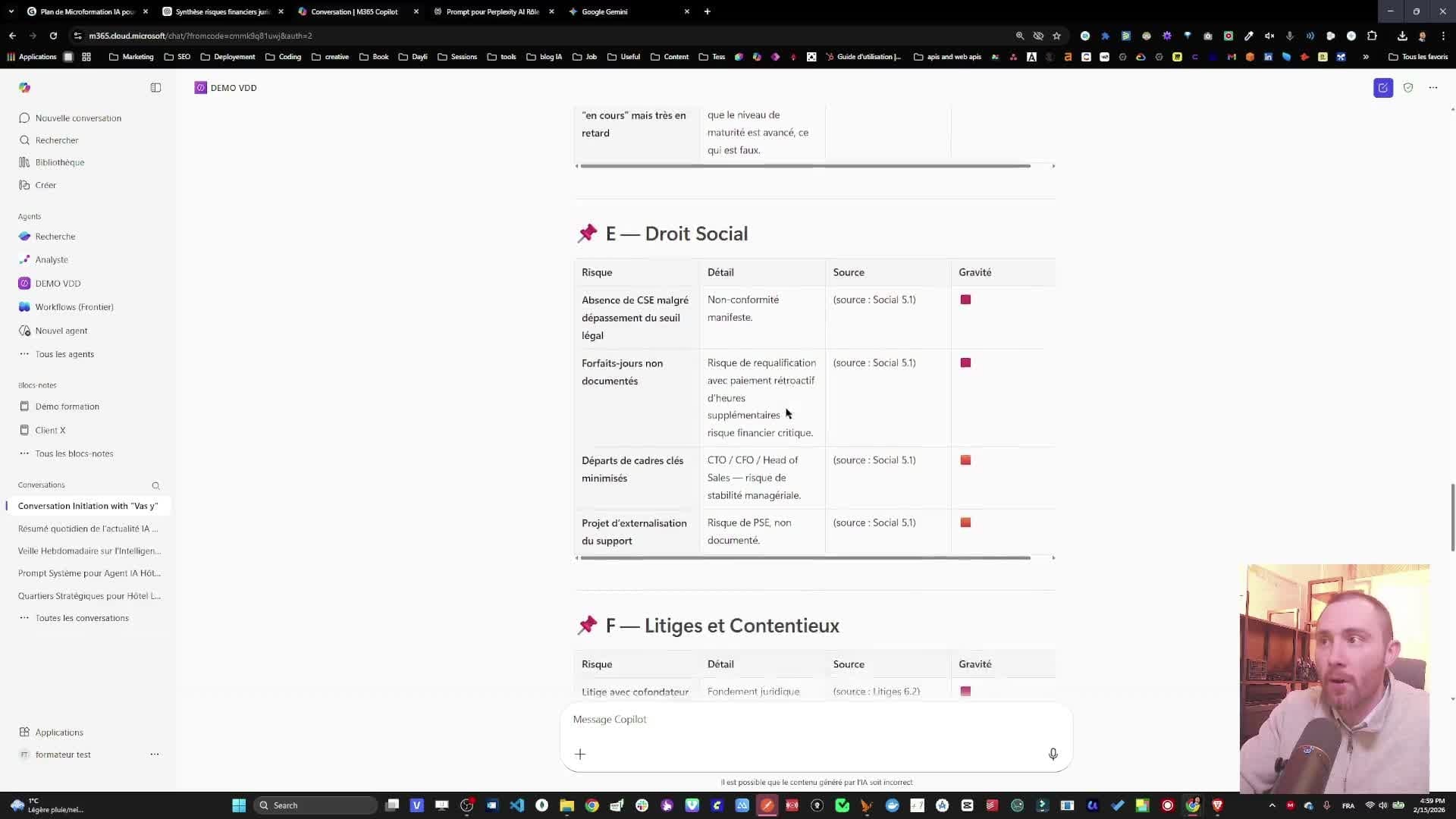Open Windows Start menu

point(239,805)
